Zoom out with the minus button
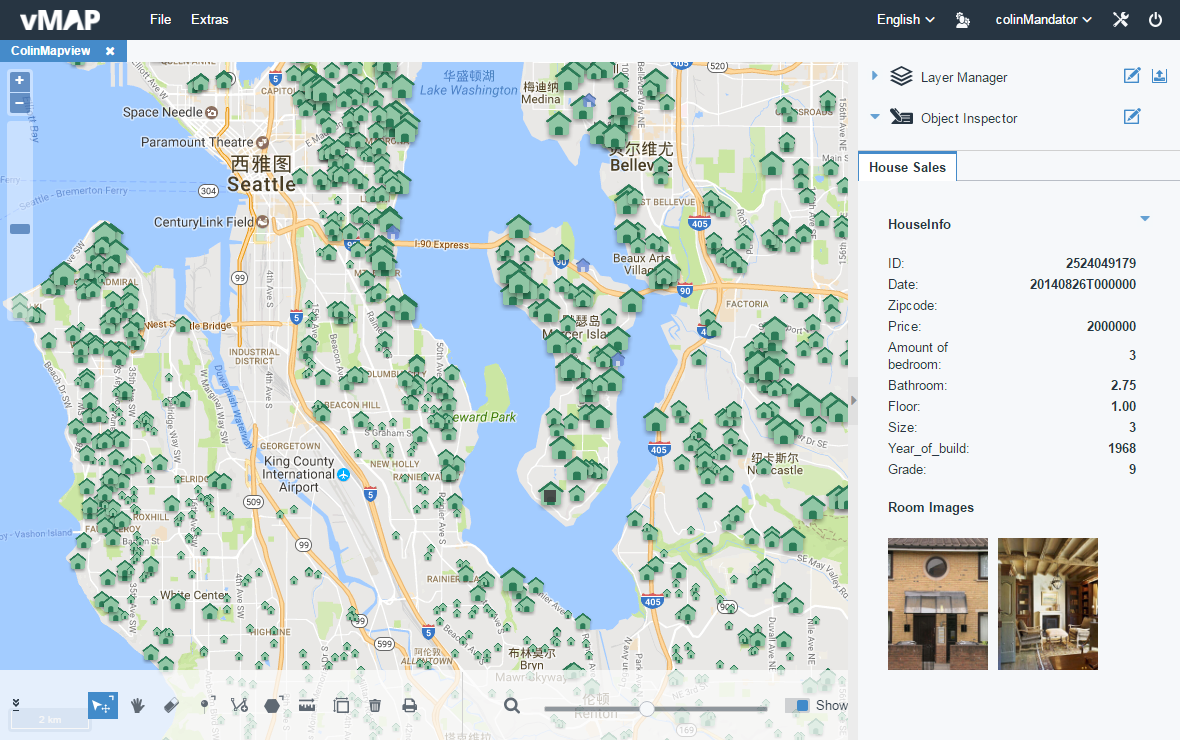The width and height of the screenshot is (1180, 740). 20,102
